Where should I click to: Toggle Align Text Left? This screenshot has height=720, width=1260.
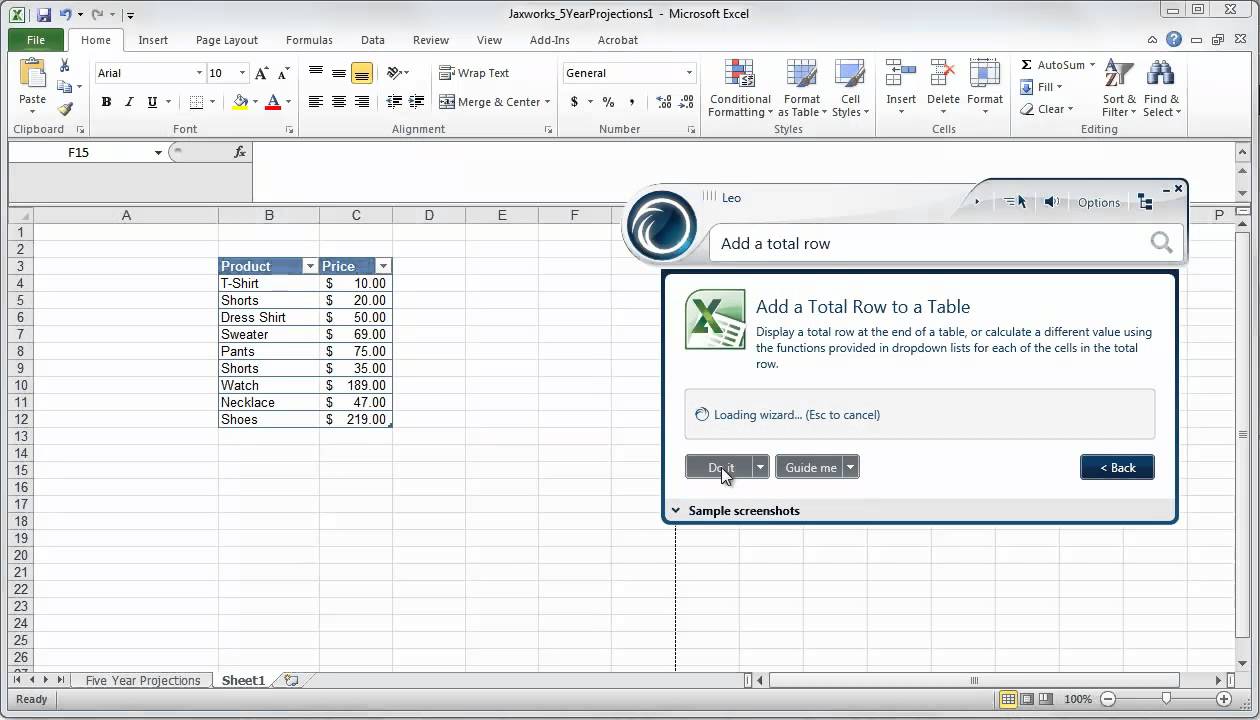coord(316,102)
